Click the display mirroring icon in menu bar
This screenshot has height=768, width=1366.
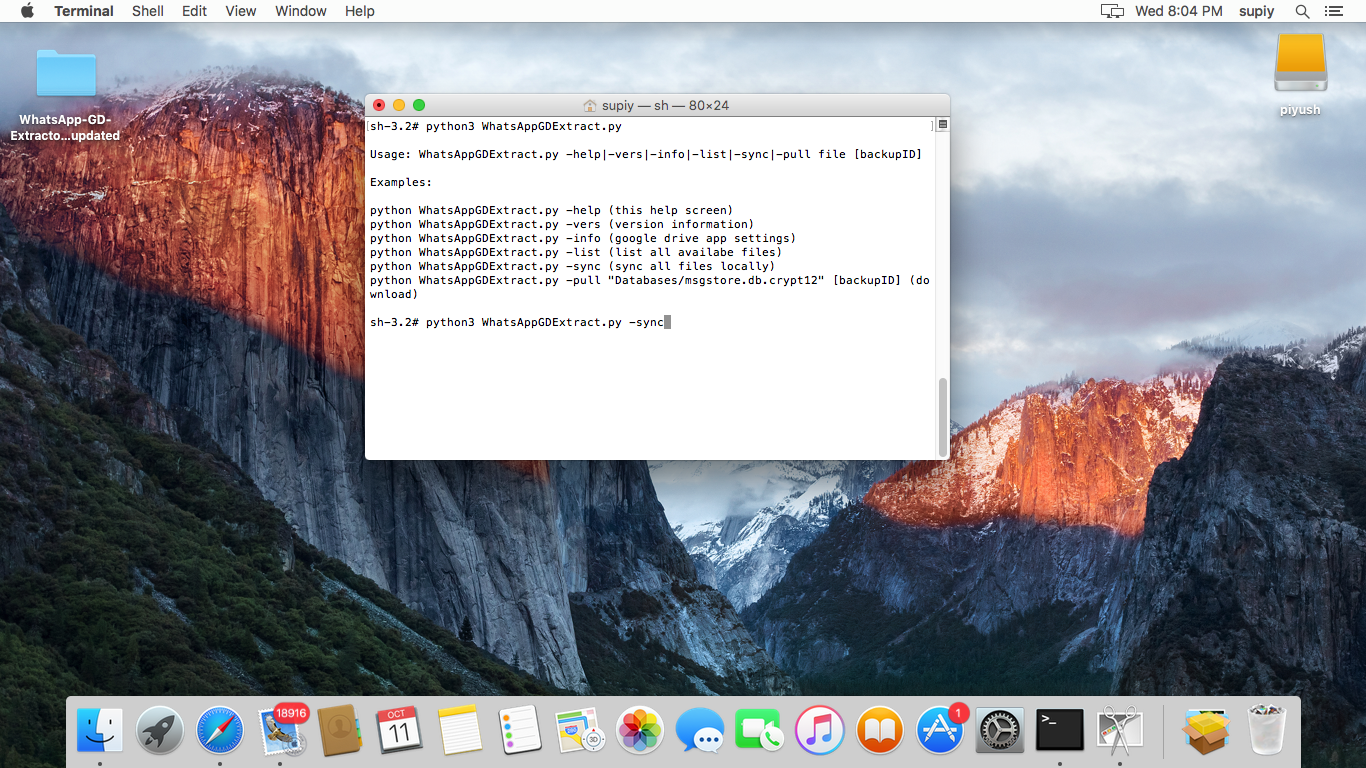coord(1112,11)
